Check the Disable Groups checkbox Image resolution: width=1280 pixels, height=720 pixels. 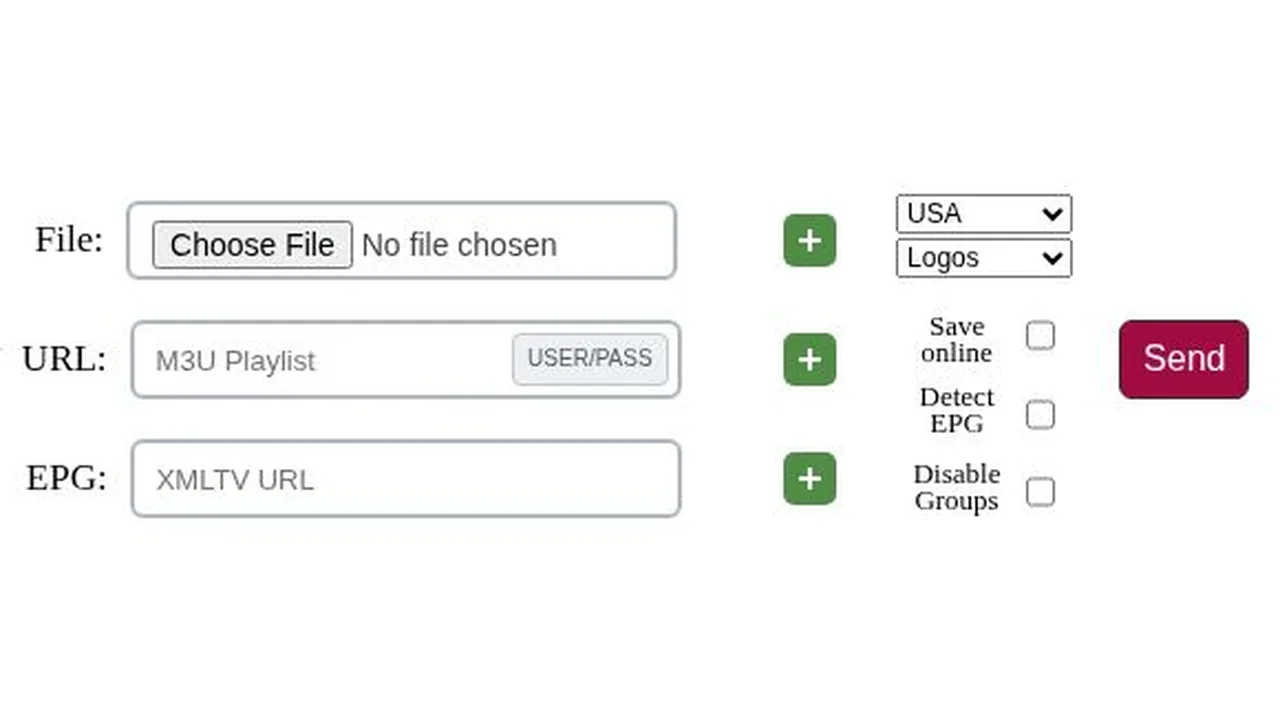pos(1040,492)
